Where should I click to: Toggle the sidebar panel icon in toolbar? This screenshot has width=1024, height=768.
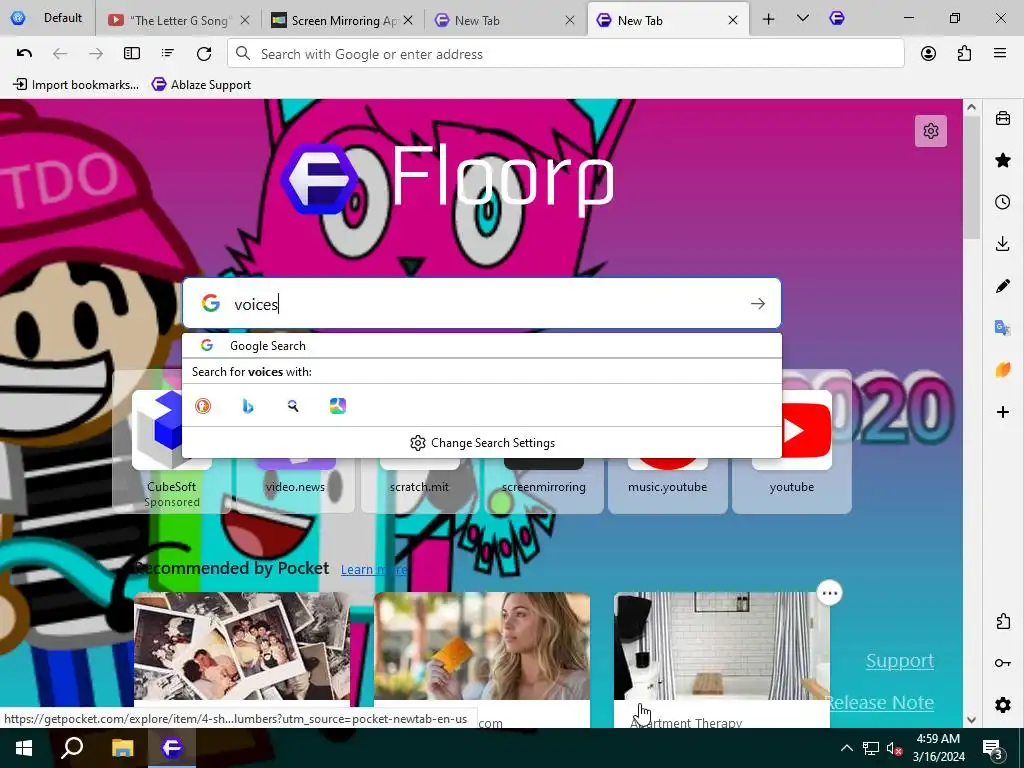click(132, 54)
